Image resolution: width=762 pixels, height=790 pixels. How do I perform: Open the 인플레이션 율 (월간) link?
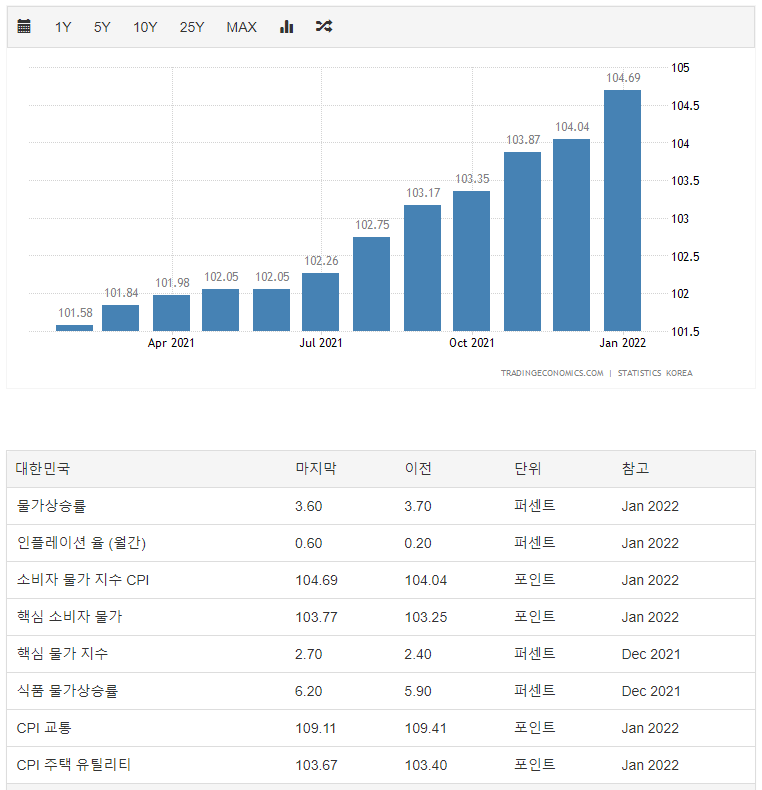(81, 543)
